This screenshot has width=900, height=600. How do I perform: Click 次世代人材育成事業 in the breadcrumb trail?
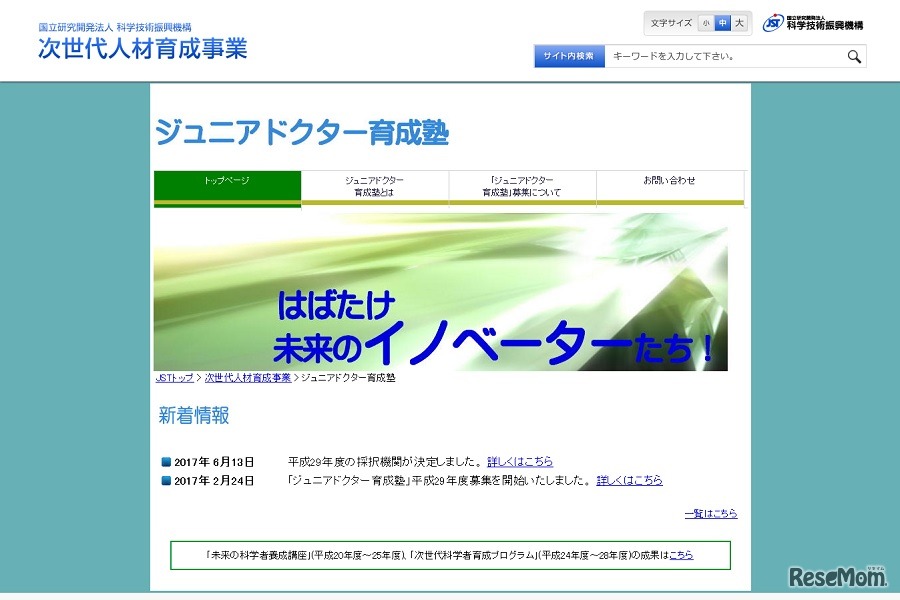pyautogui.click(x=245, y=378)
